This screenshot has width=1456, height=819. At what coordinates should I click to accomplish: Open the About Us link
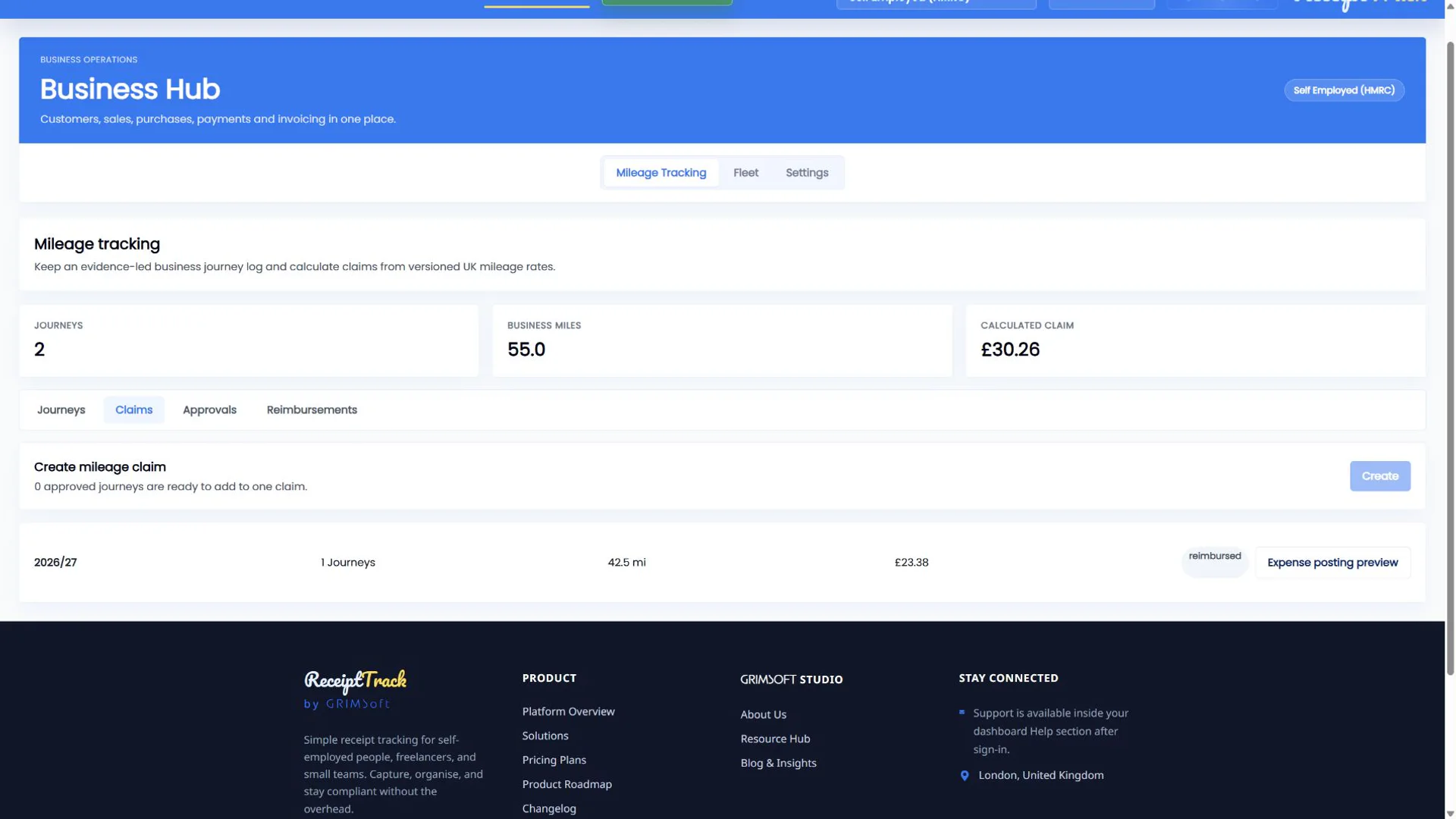[763, 714]
